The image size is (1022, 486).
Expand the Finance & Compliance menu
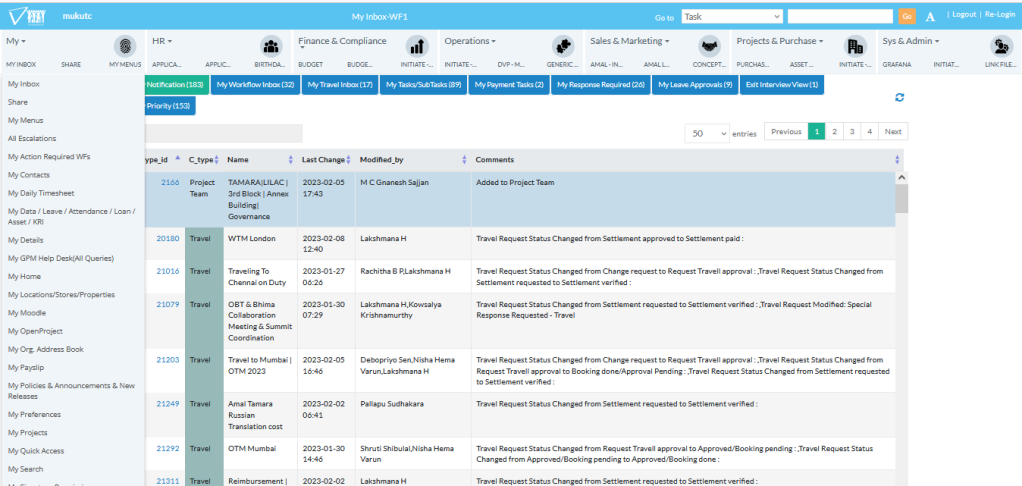(x=342, y=42)
